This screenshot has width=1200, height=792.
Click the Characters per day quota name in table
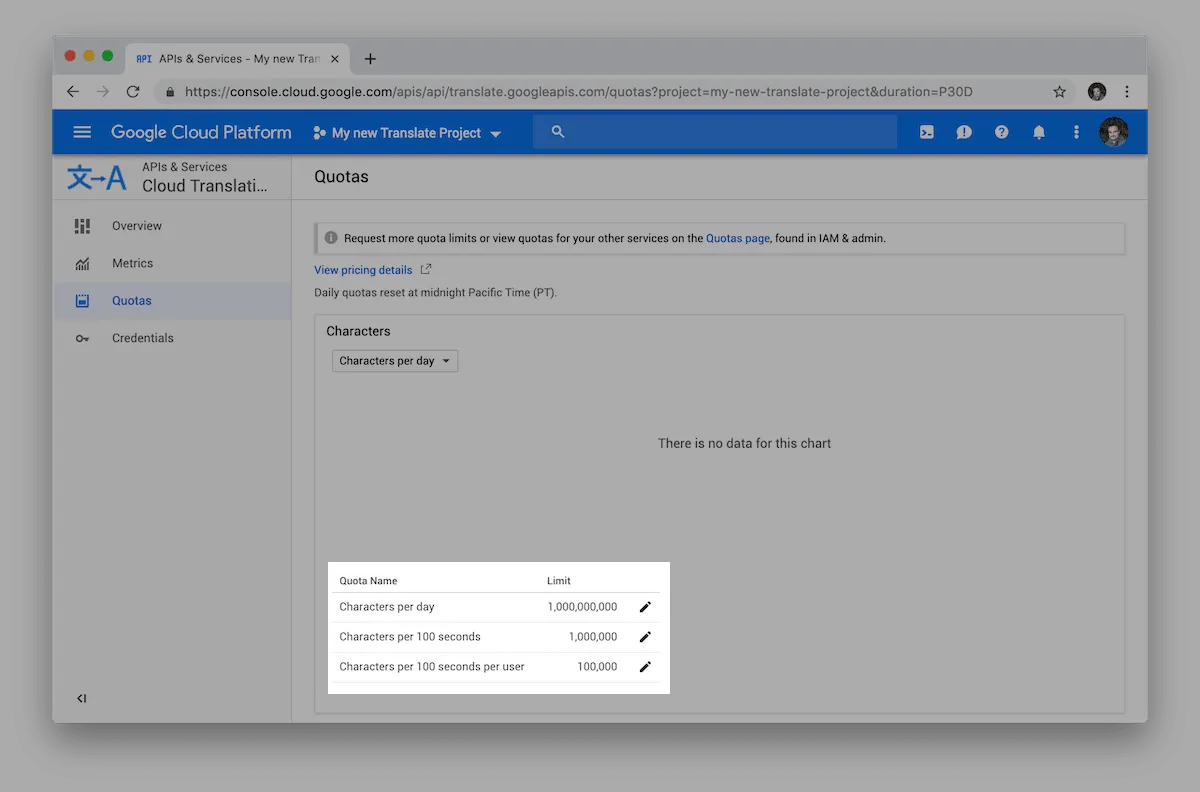(387, 607)
